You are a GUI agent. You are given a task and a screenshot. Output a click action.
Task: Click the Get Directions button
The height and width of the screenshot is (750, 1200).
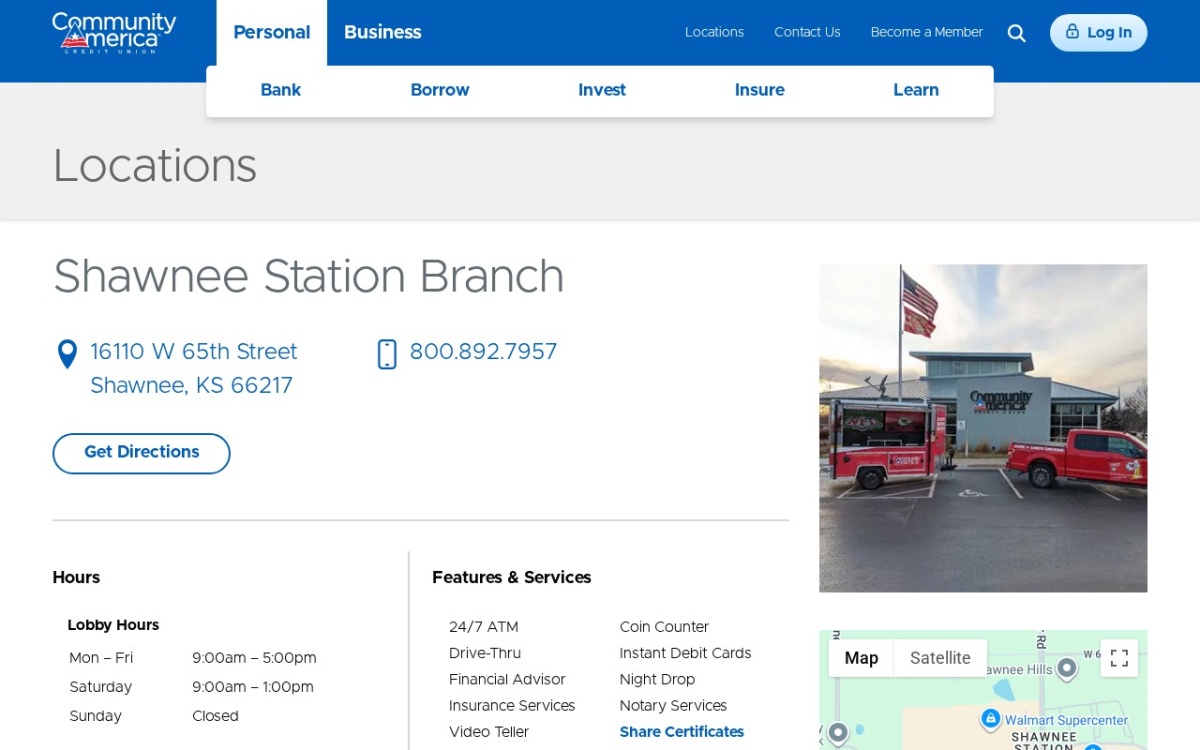tap(141, 453)
